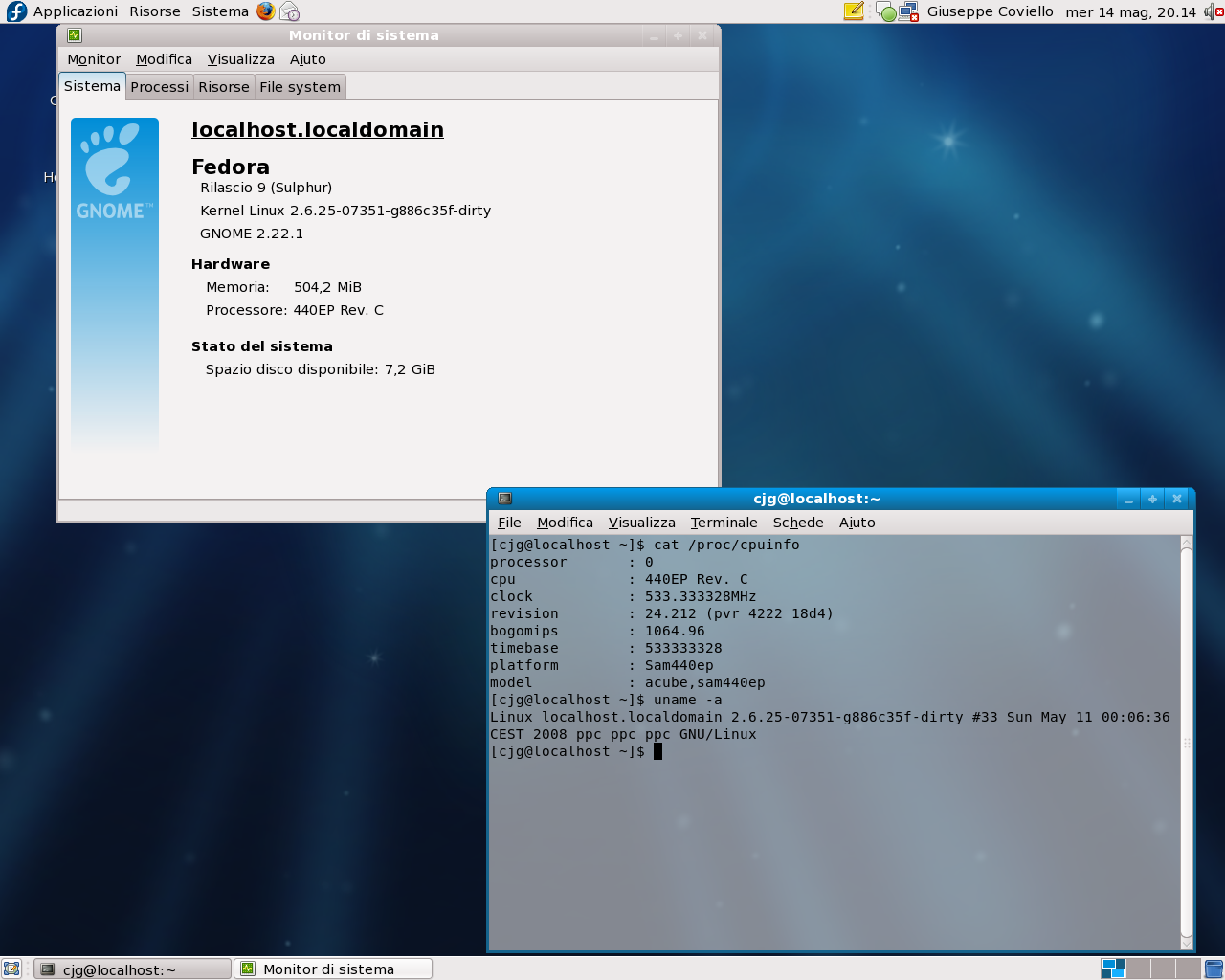
Task: Open the mail client launcher icon
Action: [289, 11]
